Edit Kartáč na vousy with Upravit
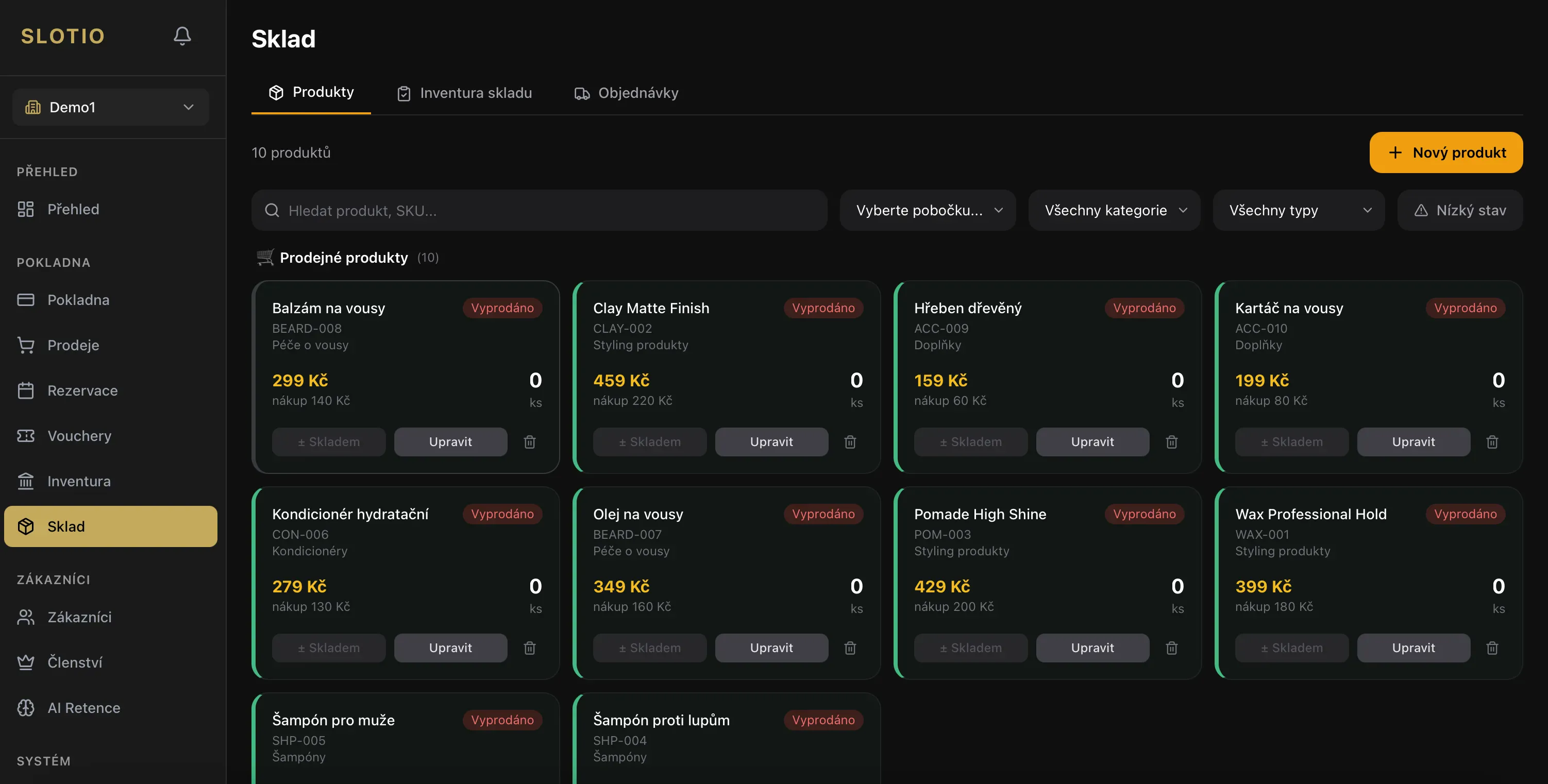Image resolution: width=1548 pixels, height=784 pixels. pos(1414,442)
